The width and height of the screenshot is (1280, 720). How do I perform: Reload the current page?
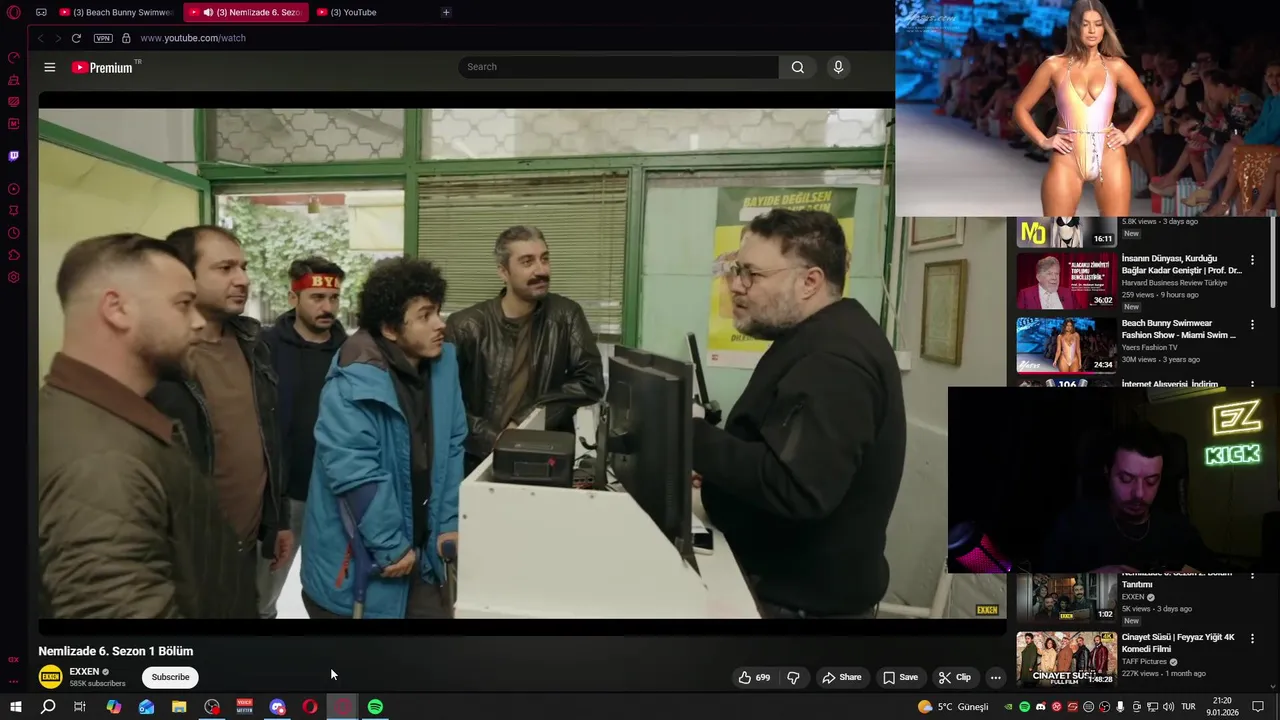coord(76,38)
